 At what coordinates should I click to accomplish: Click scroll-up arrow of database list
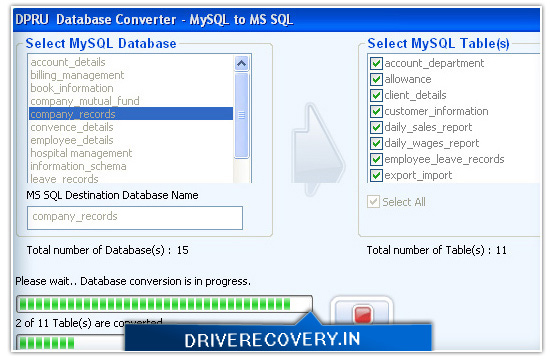pos(241,64)
